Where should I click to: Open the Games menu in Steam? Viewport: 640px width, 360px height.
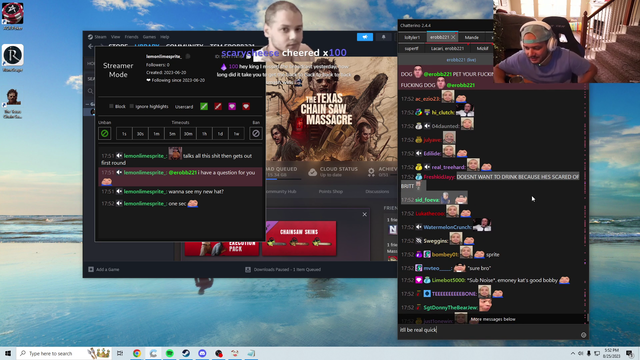tap(149, 37)
